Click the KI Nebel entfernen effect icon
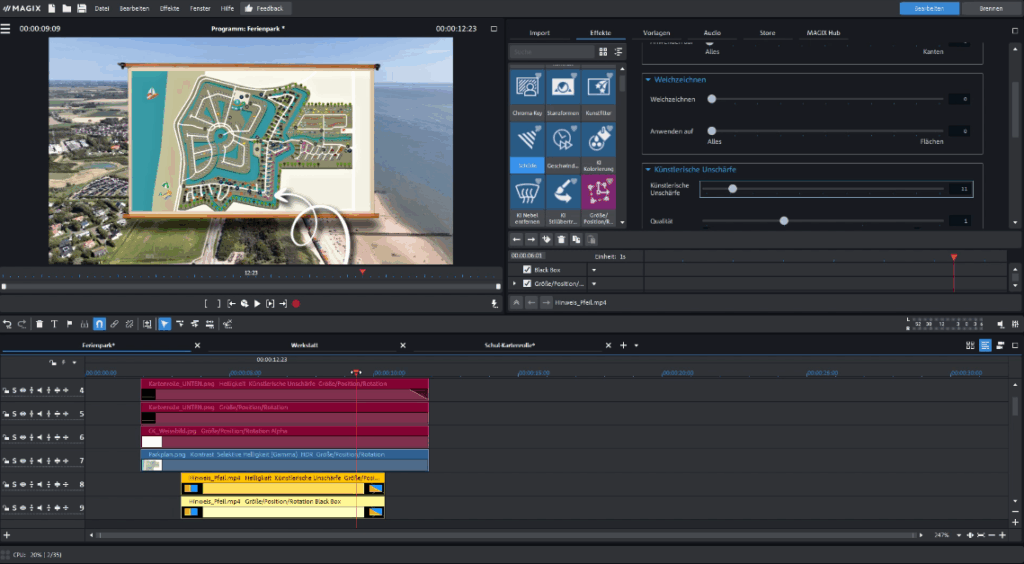 (526, 193)
